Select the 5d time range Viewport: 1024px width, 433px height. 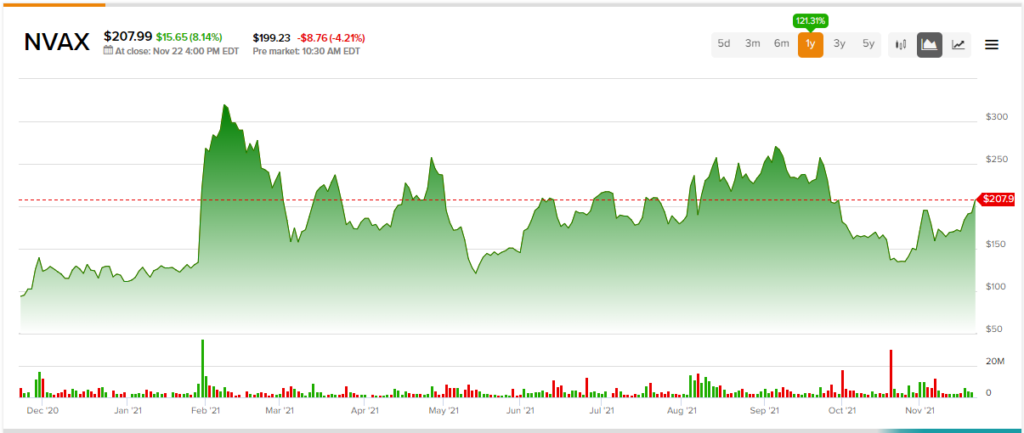tap(724, 45)
